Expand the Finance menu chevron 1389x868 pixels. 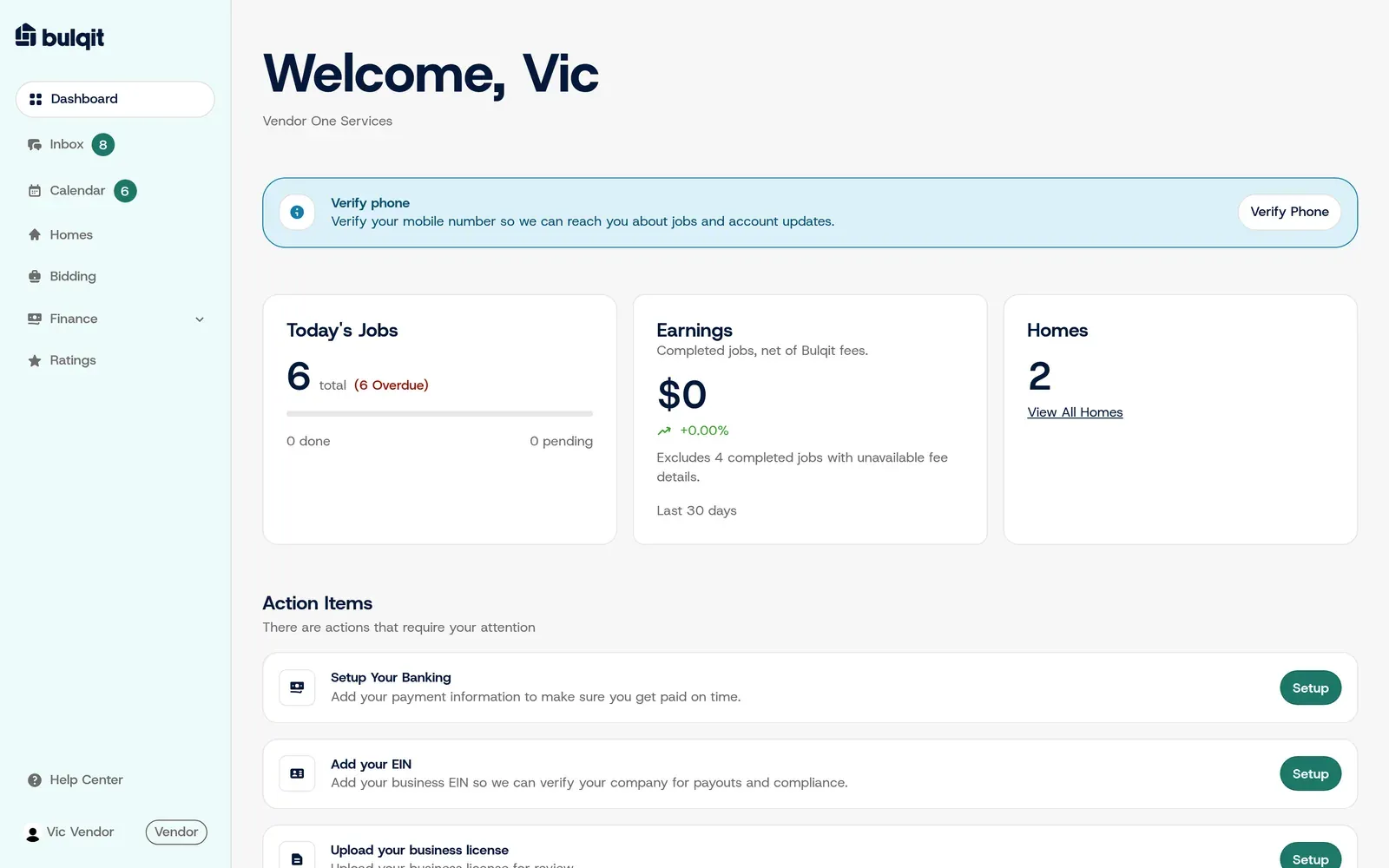coord(200,319)
